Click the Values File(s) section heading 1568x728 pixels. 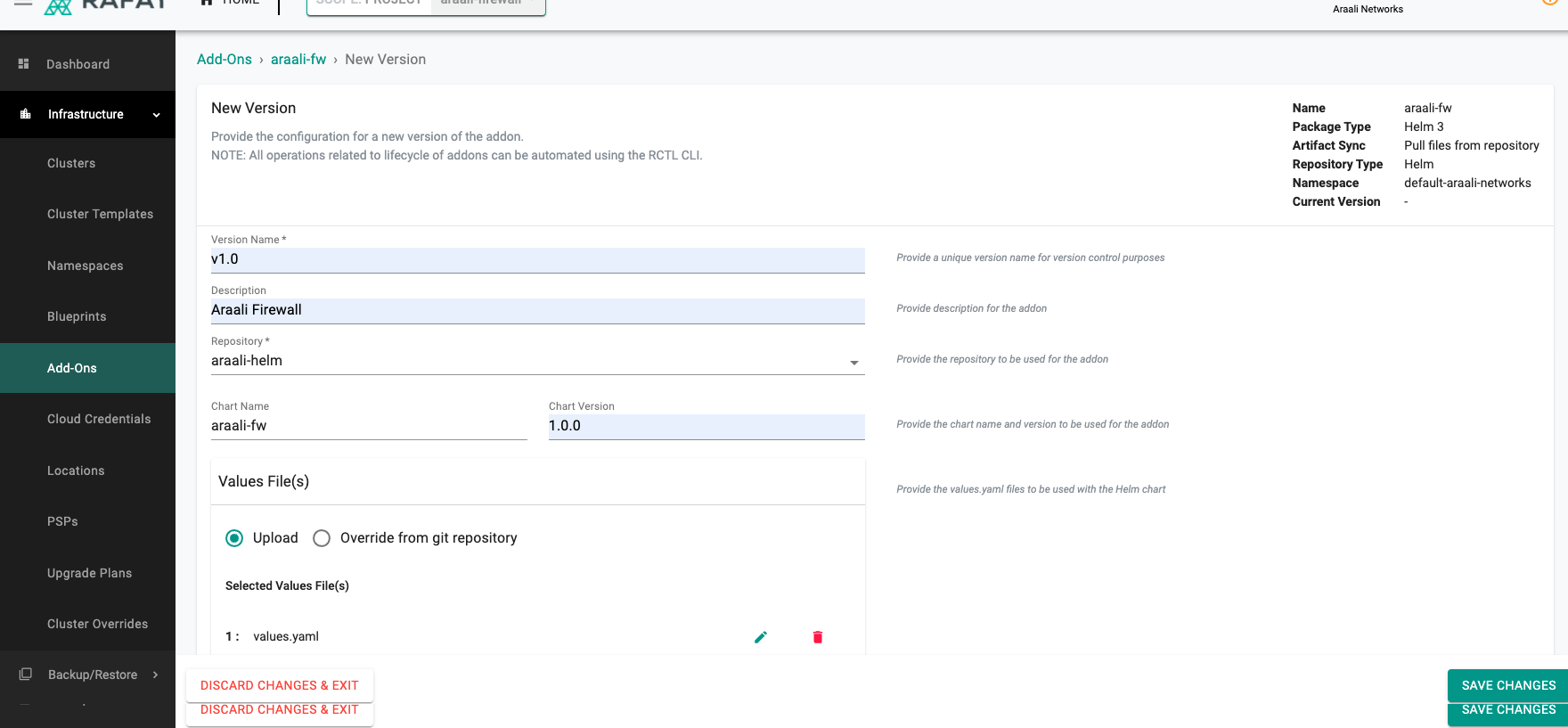[x=264, y=481]
